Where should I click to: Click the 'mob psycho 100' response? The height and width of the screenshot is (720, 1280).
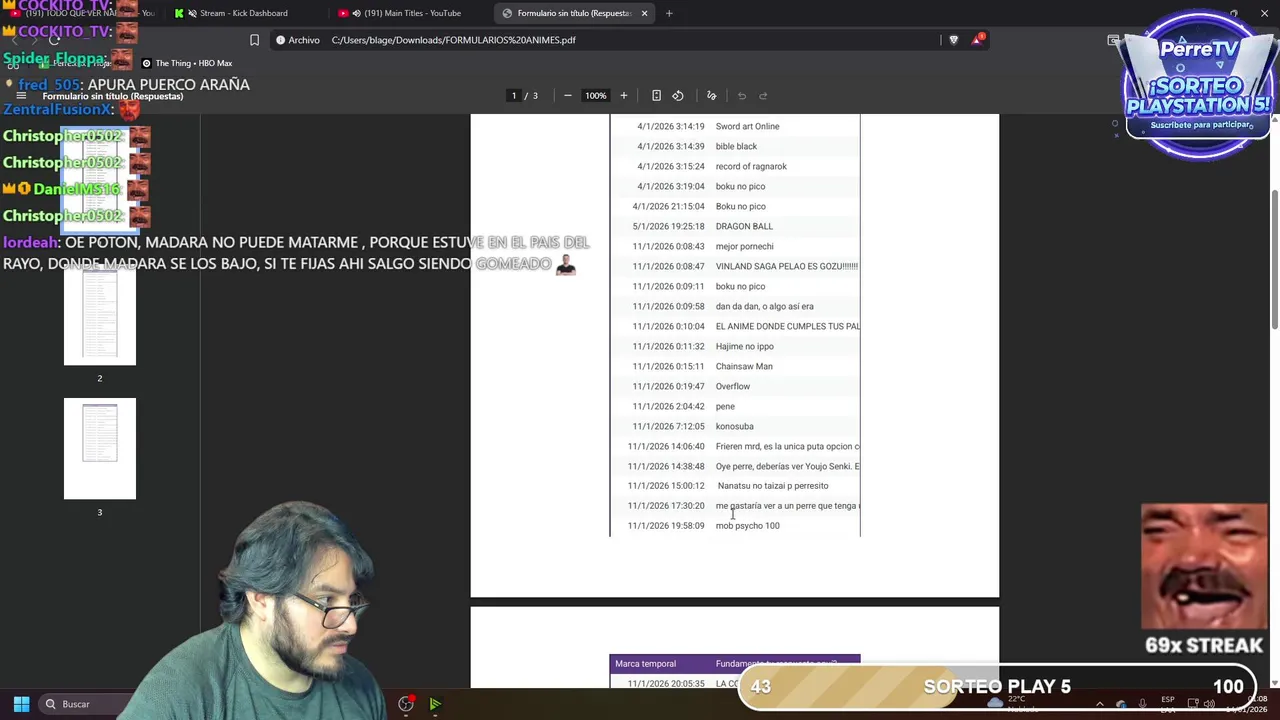pyautogui.click(x=747, y=526)
